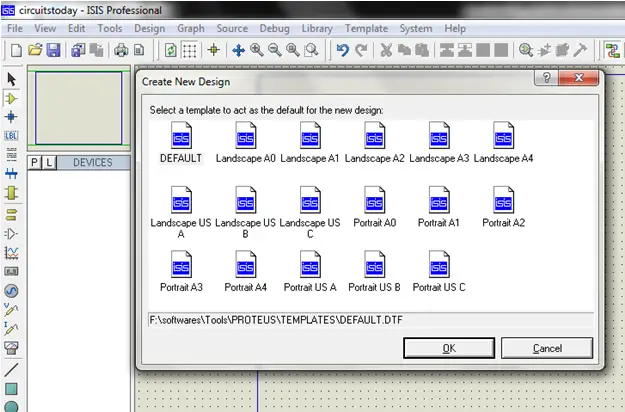Select the Landscape A0 template

pyautogui.click(x=246, y=143)
